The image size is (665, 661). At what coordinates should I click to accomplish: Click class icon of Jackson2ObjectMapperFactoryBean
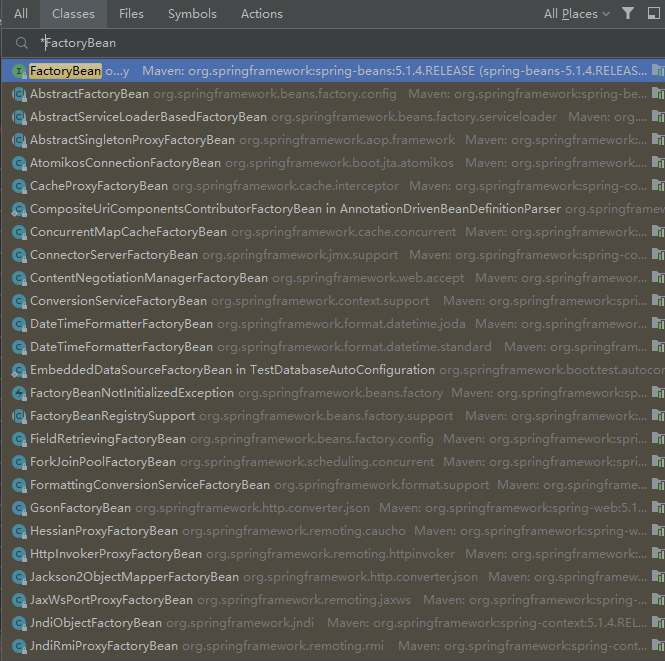[19, 577]
